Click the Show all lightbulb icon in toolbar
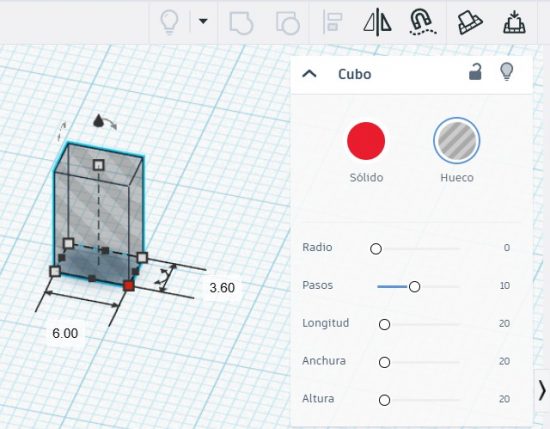This screenshot has height=429, width=550. pyautogui.click(x=169, y=22)
